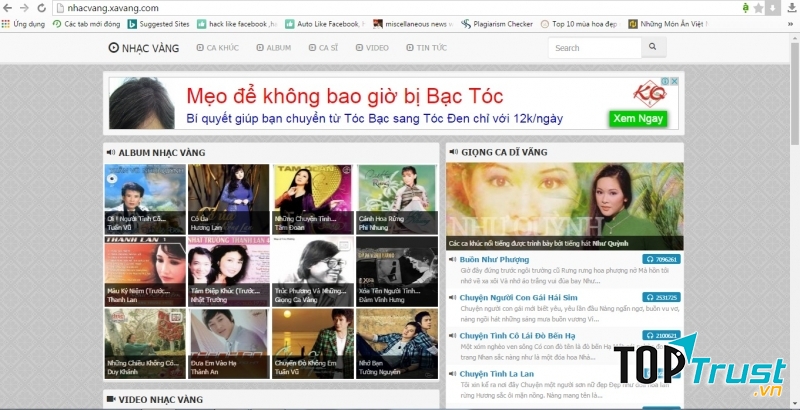Click speaker icon beside Chuyện Tình Cô Lái Đò
This screenshot has height=410, width=800.
coord(452,336)
